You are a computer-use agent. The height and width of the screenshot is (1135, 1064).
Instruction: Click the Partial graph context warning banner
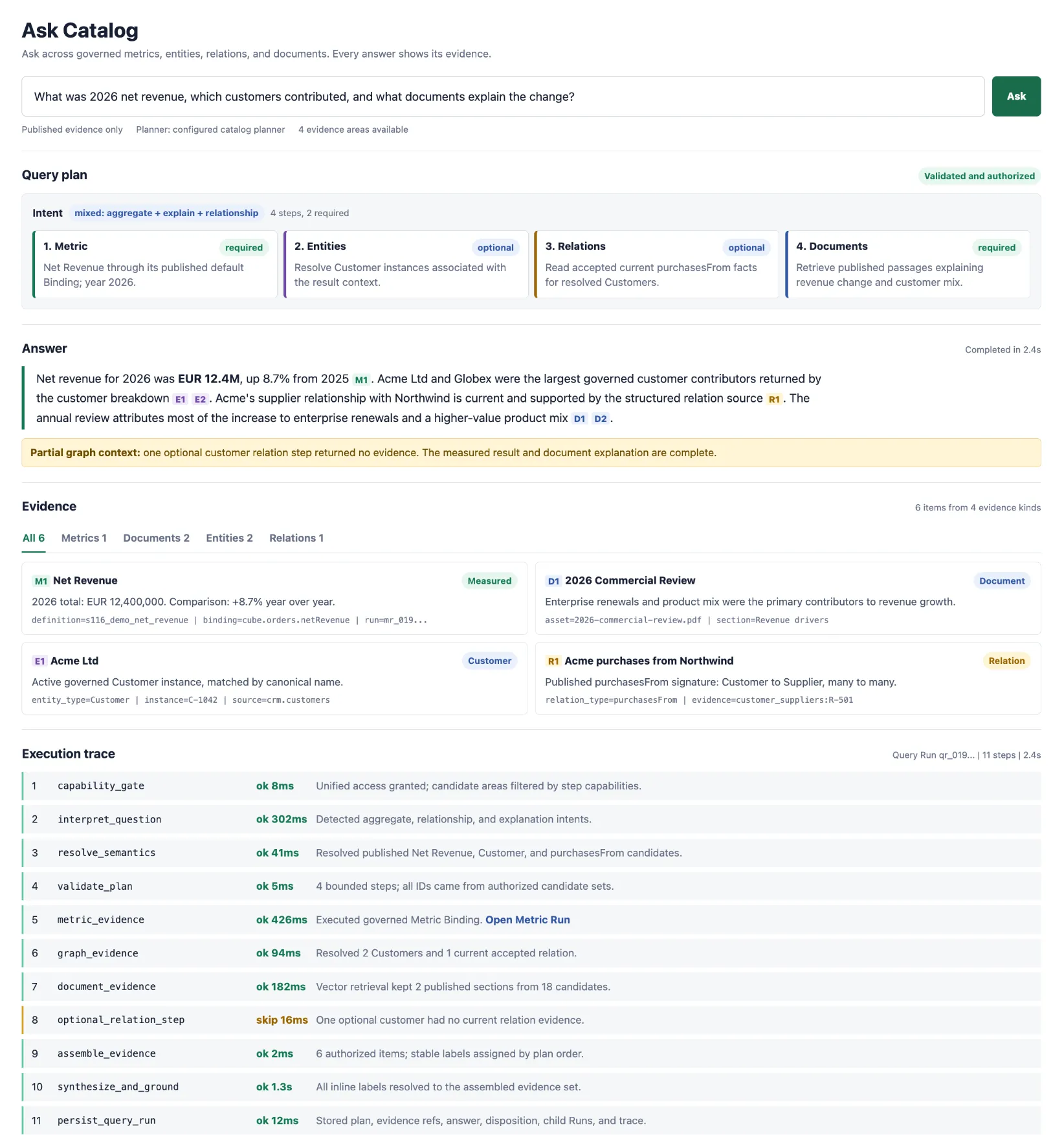pyautogui.click(x=531, y=453)
